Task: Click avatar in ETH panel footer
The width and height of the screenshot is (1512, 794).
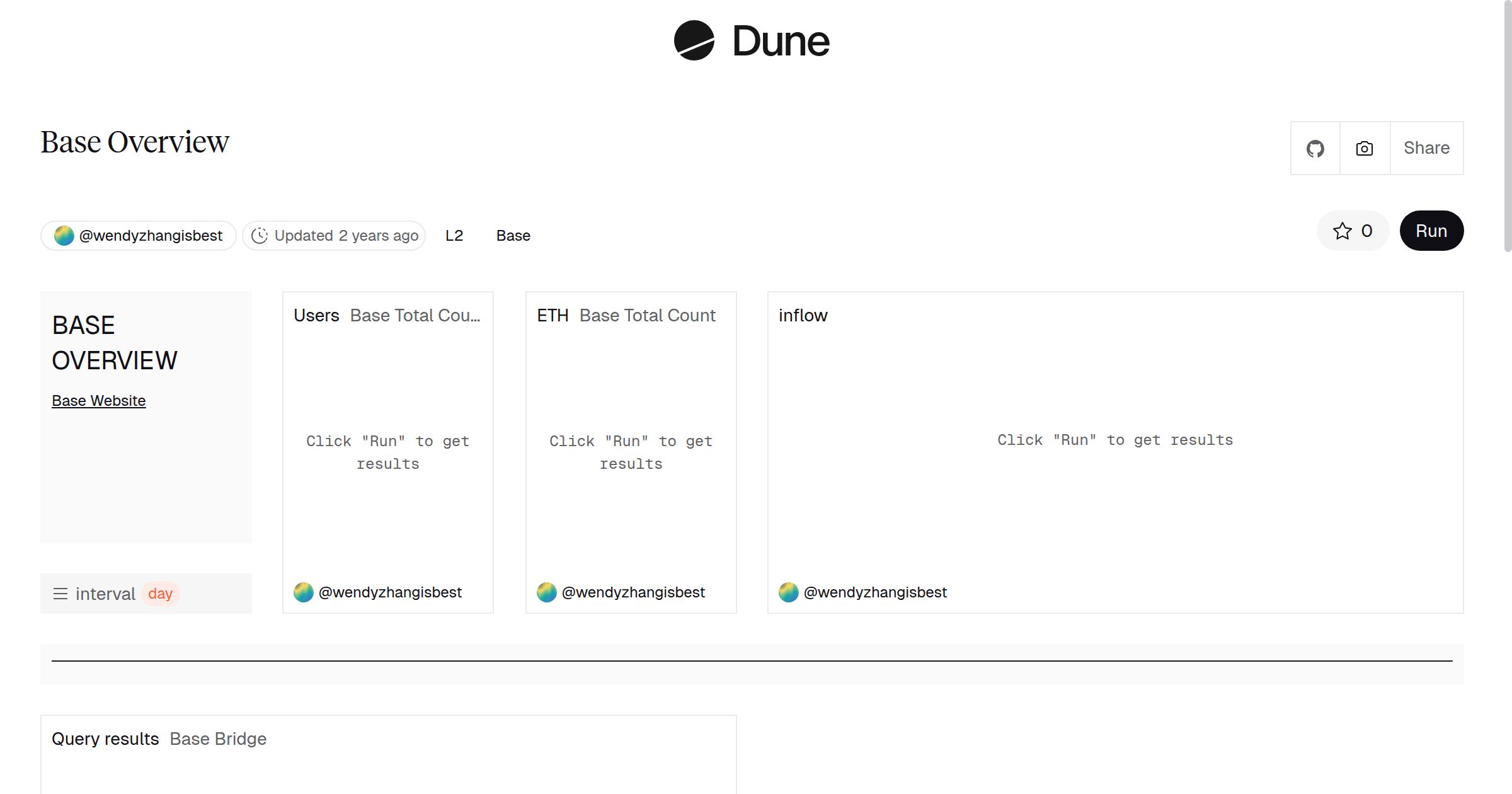Action: point(547,592)
